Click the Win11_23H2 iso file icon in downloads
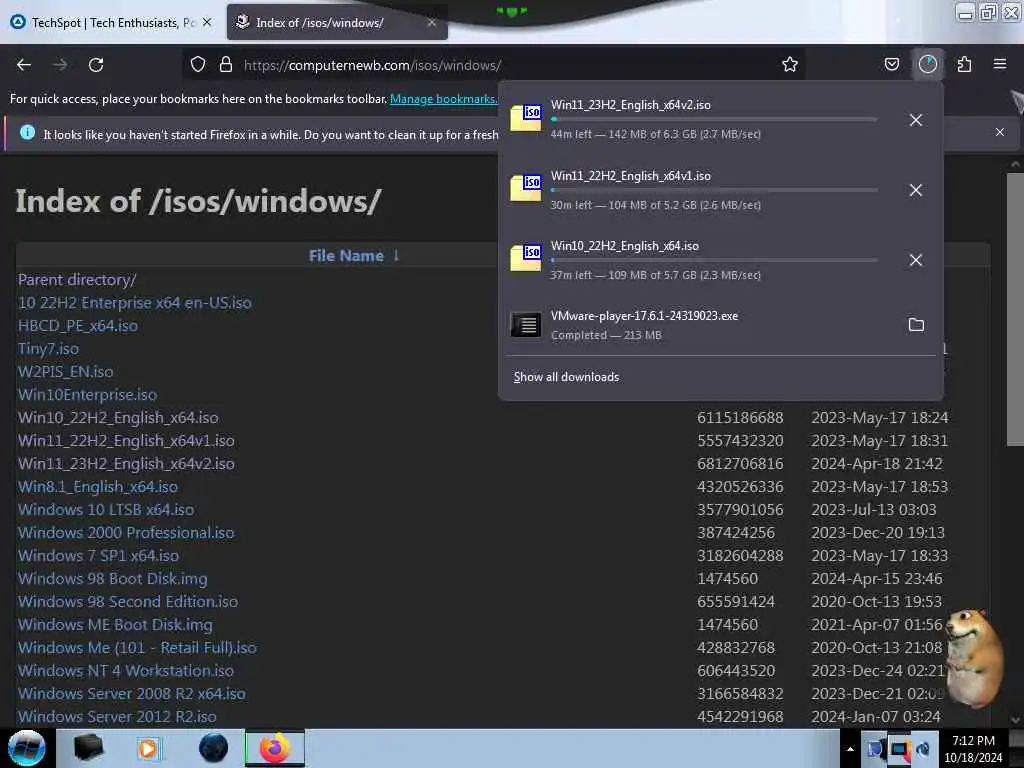 (526, 118)
